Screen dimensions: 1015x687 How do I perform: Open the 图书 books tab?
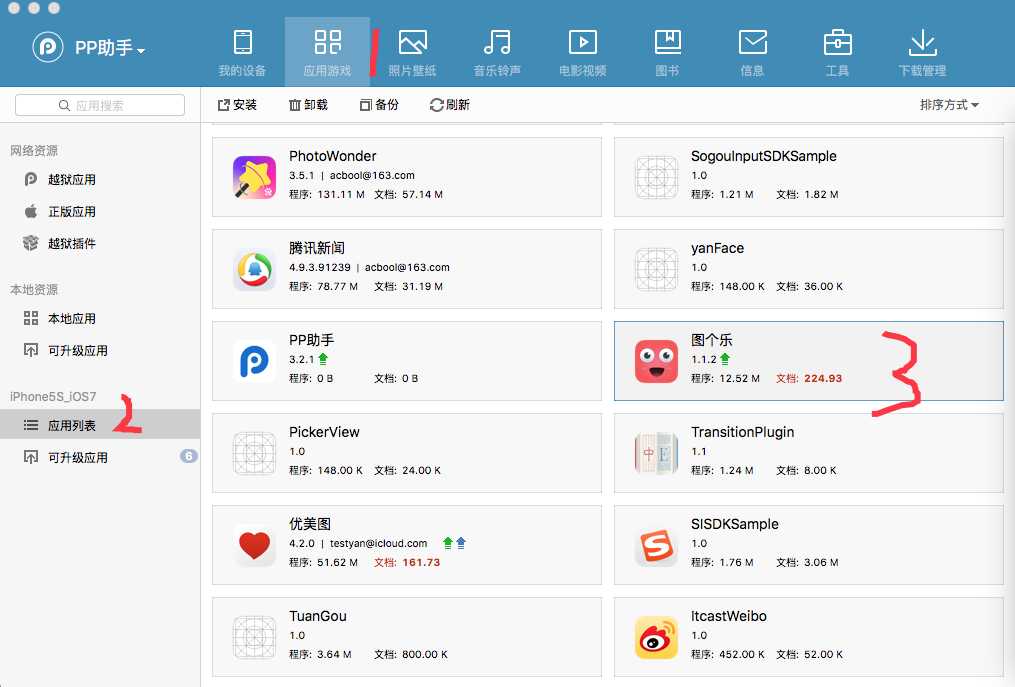(x=667, y=53)
